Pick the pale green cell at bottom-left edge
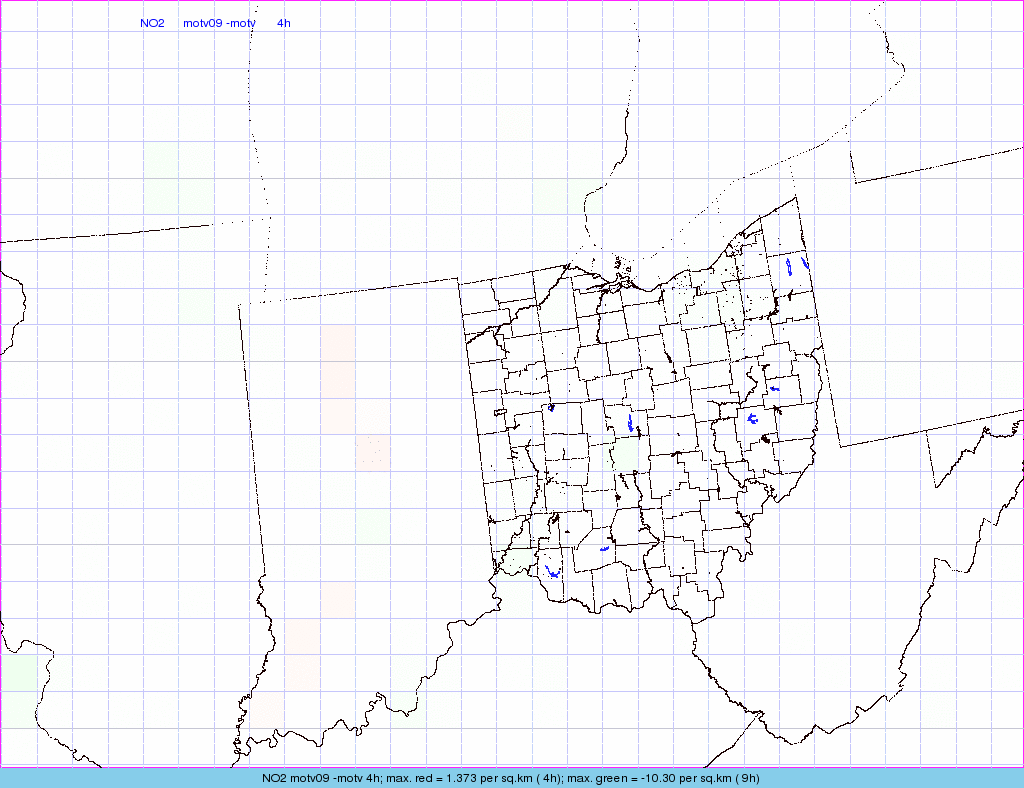Viewport: 1024px width, 788px height. pos(18,688)
